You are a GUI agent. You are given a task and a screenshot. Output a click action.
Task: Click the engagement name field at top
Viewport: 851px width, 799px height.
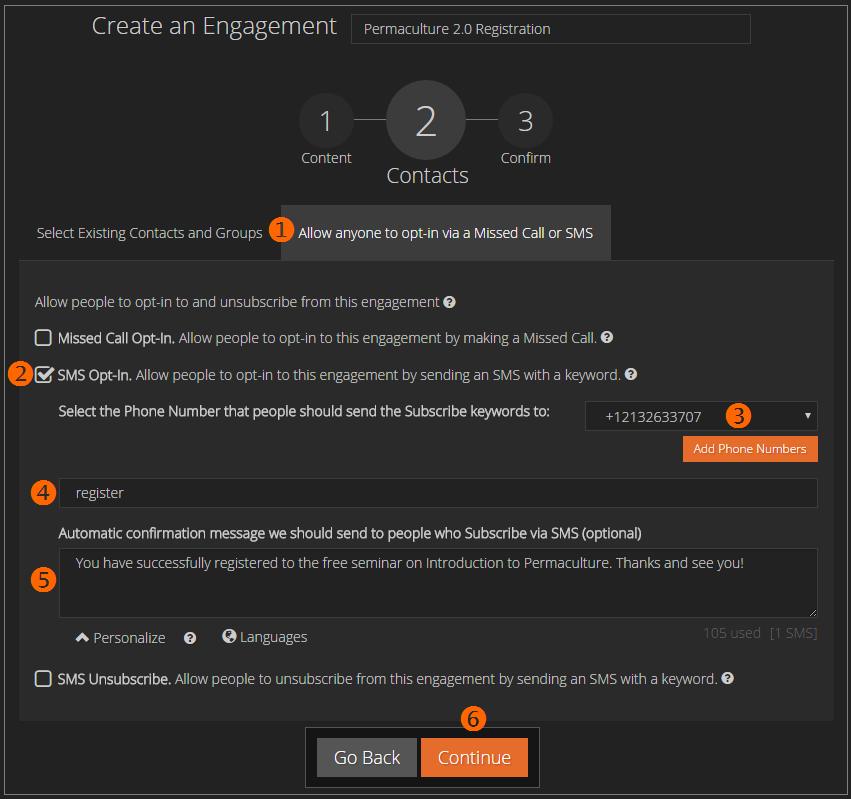coord(550,29)
